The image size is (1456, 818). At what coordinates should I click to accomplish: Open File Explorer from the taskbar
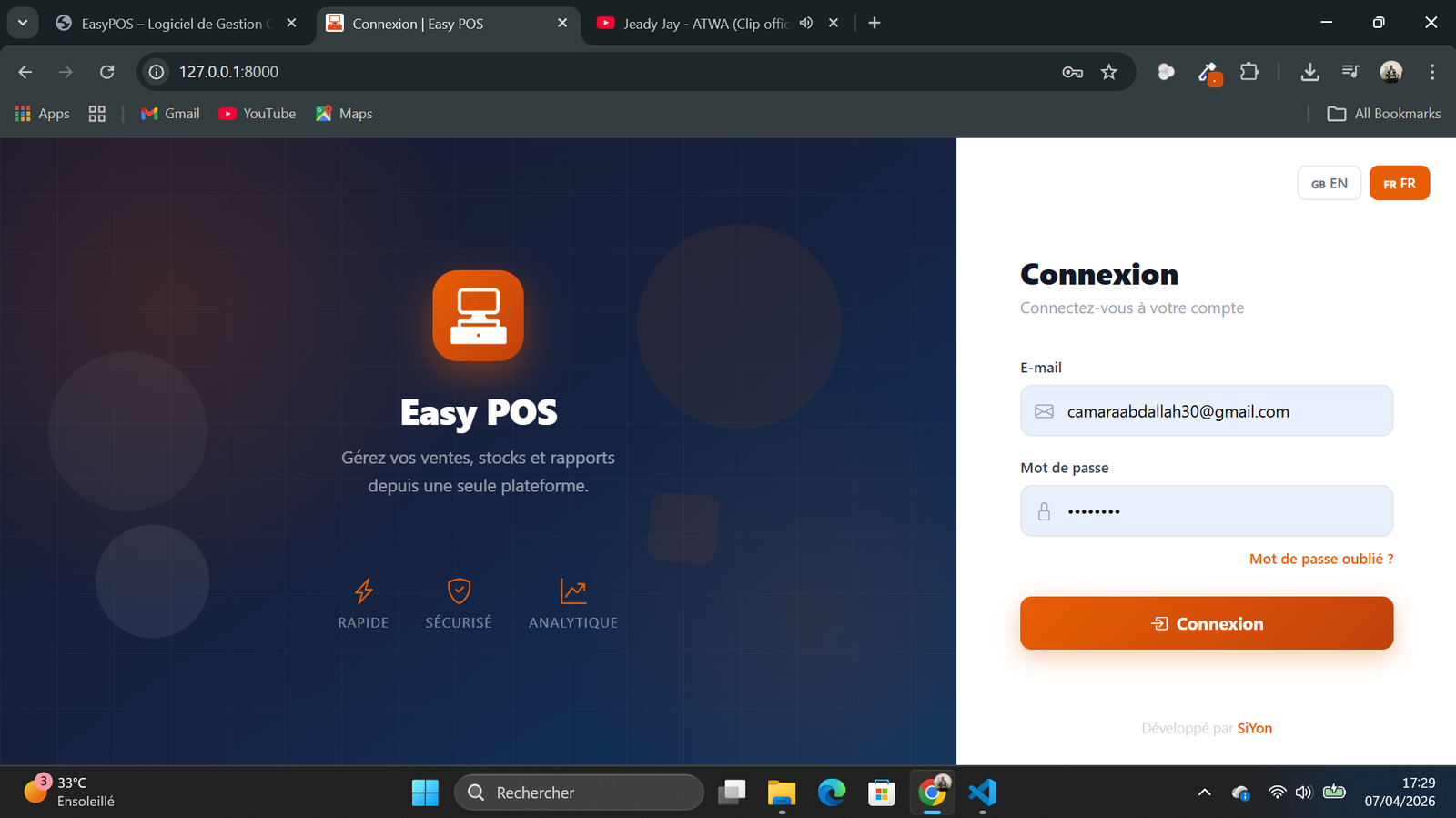(782, 793)
